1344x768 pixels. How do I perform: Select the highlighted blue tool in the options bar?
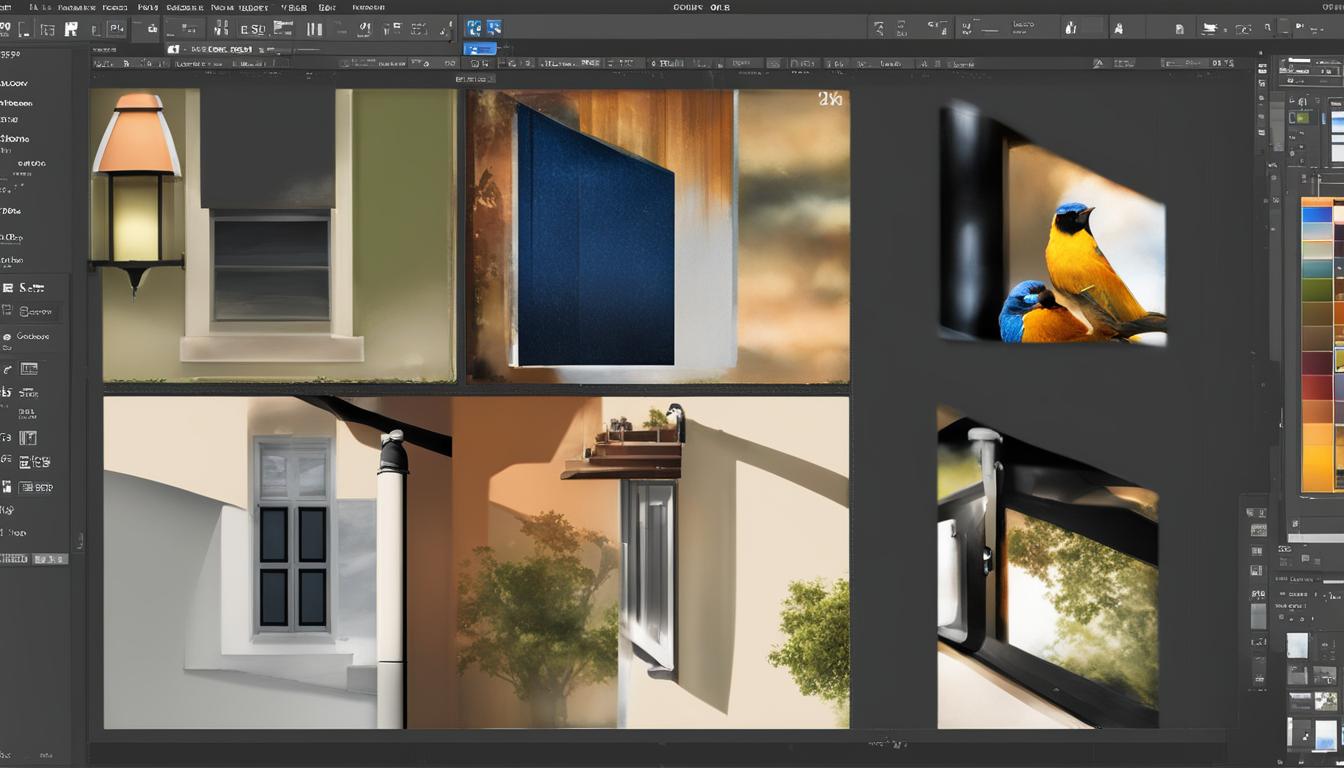point(473,27)
